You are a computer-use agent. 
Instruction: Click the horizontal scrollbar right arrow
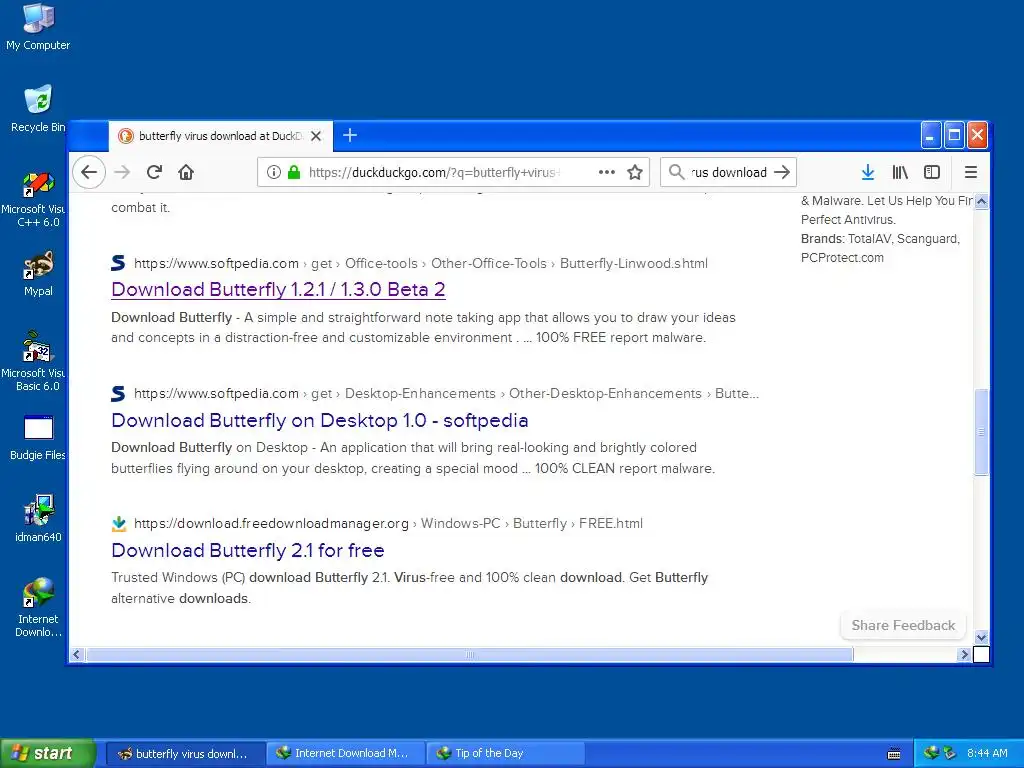click(965, 654)
